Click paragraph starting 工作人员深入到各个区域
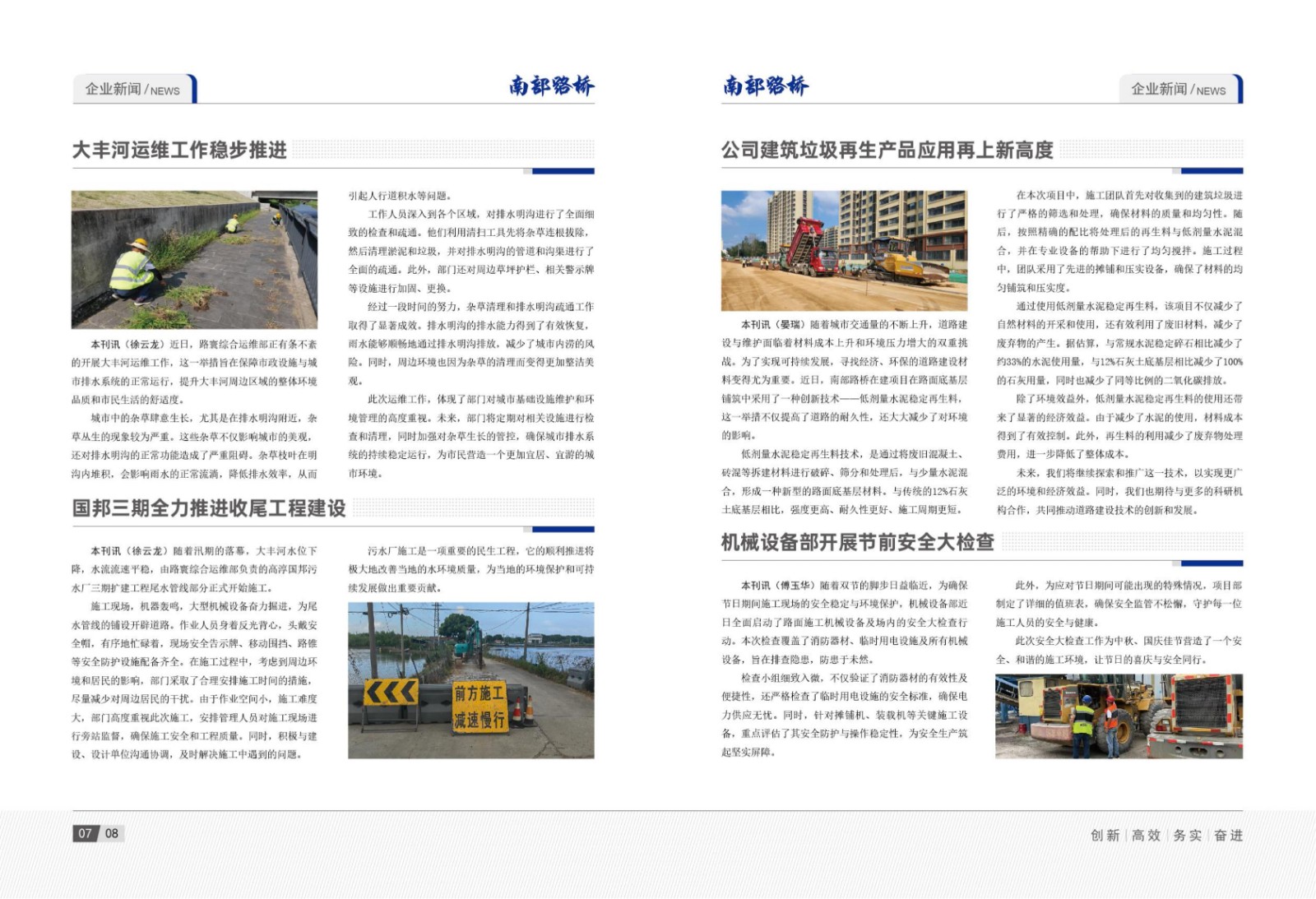The image size is (1316, 899). [x=470, y=251]
